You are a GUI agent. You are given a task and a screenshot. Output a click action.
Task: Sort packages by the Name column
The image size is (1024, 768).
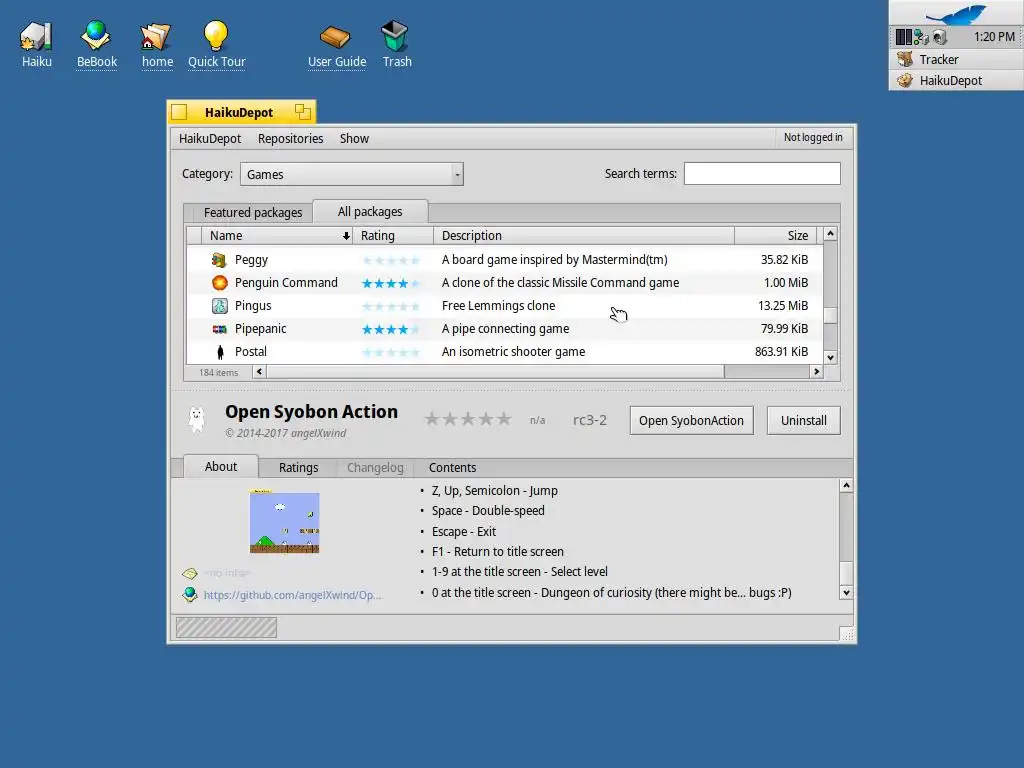277,236
